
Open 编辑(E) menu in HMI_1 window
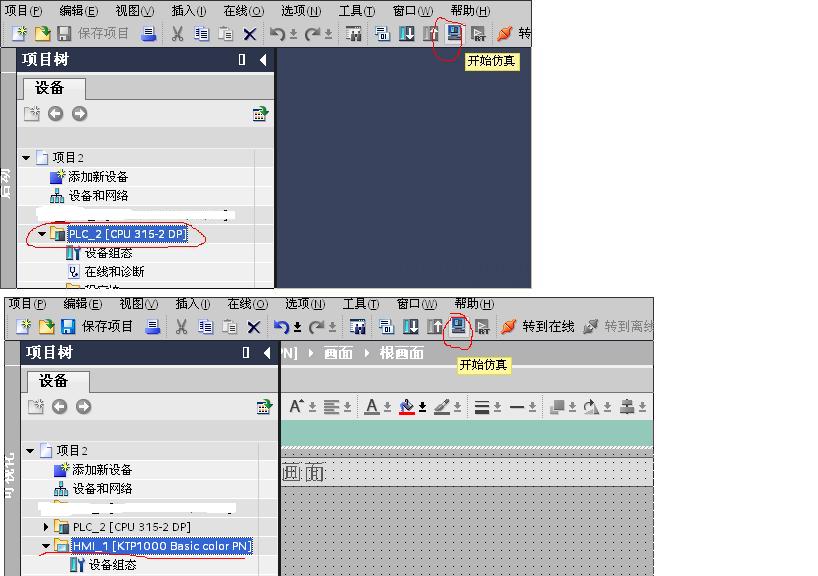(82, 304)
